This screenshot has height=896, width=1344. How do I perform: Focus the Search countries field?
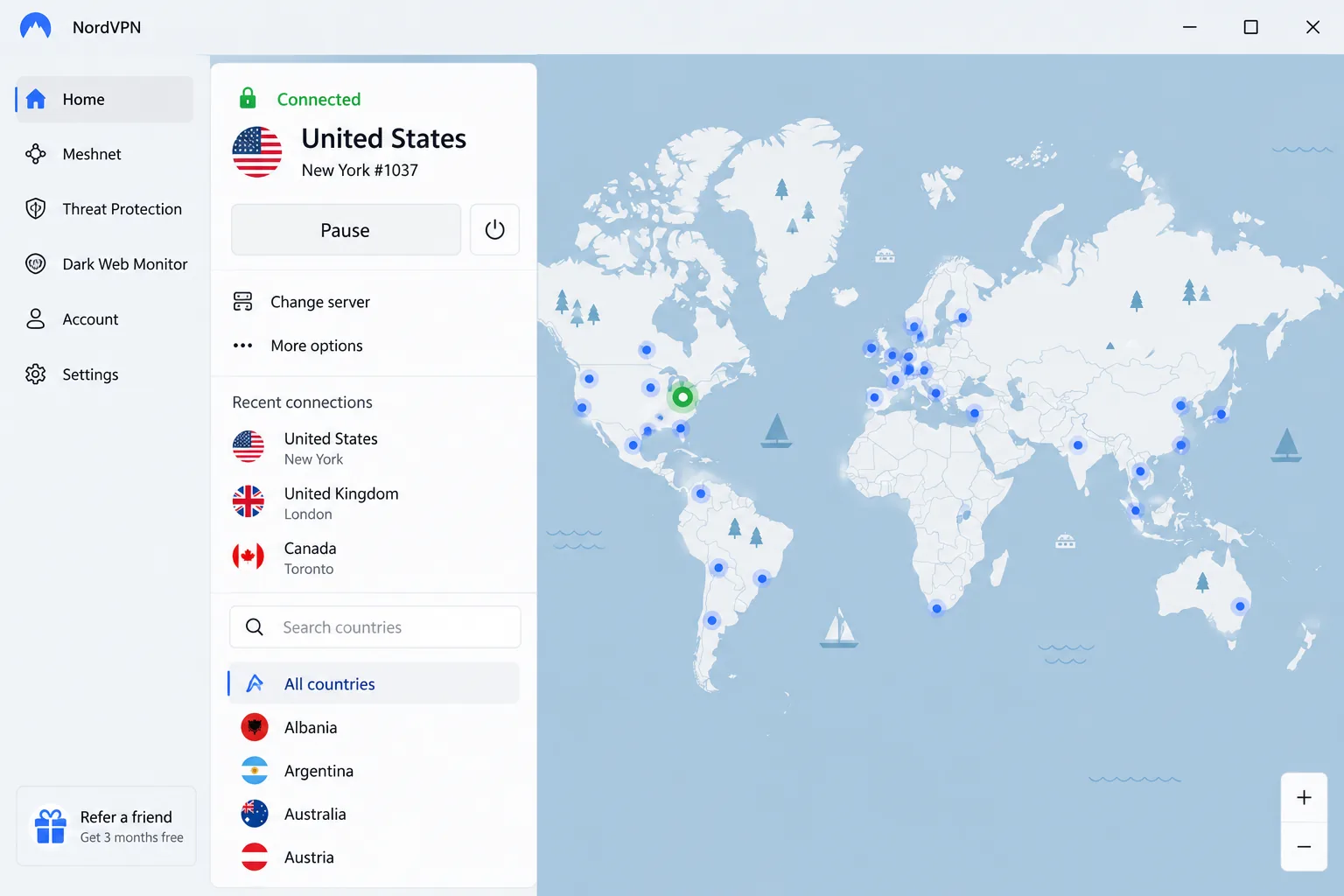click(374, 627)
